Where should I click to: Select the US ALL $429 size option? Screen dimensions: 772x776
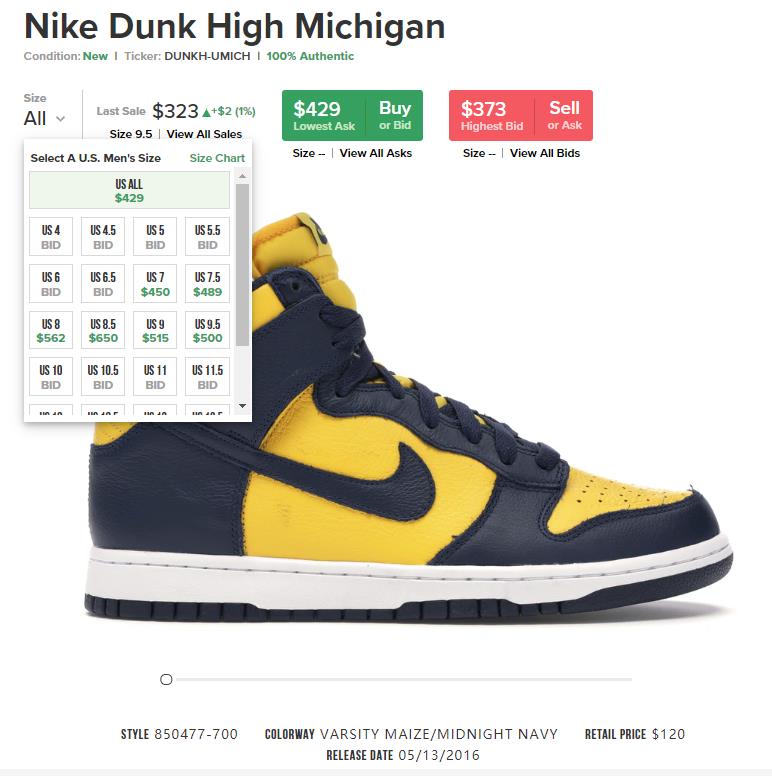[129, 190]
